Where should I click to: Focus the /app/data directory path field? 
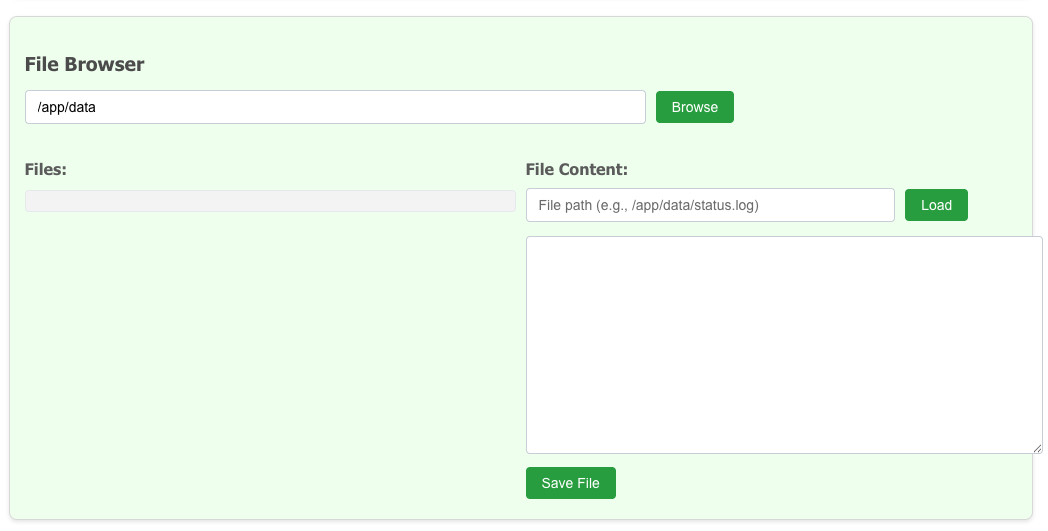point(335,107)
